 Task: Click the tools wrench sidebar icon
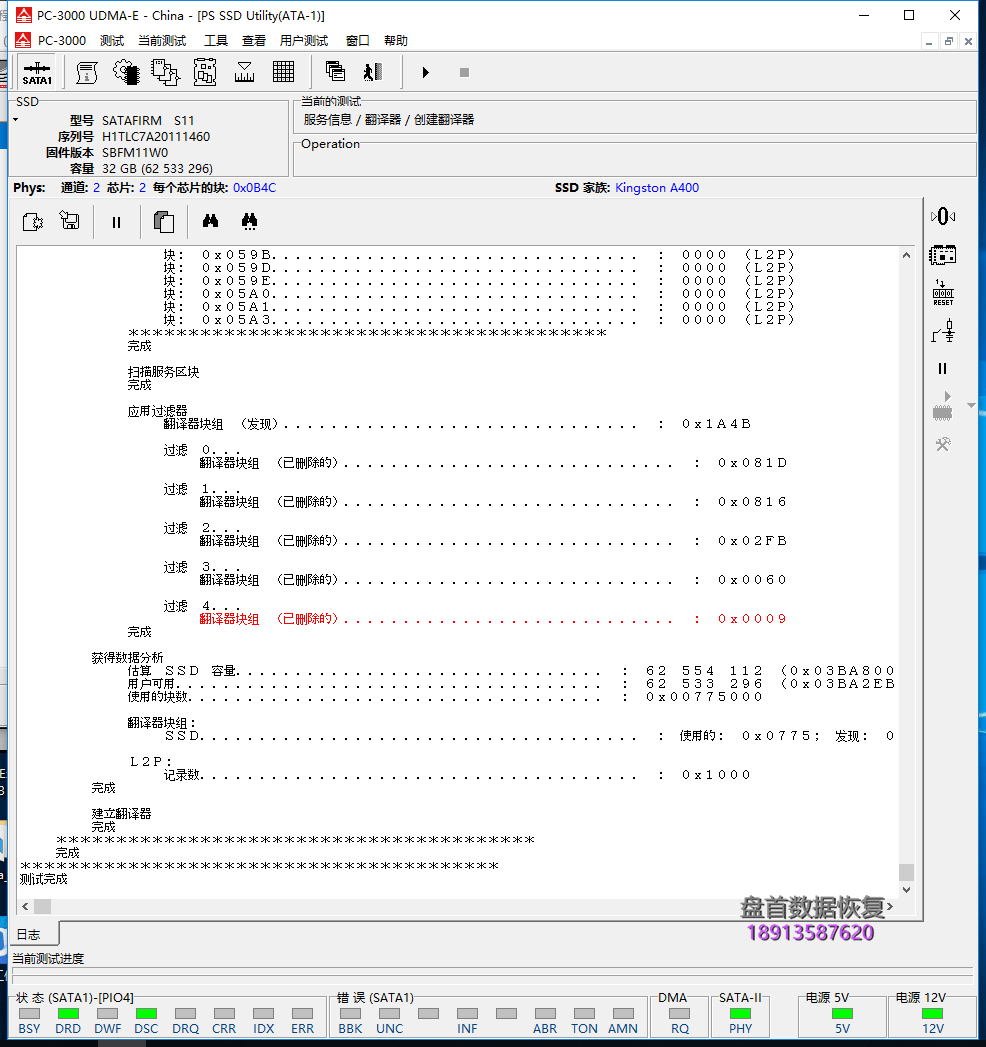(943, 444)
